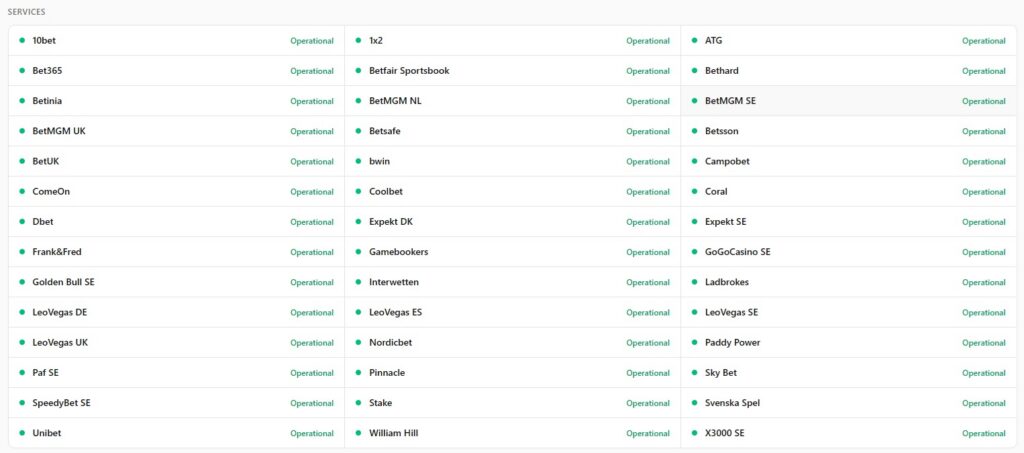The height and width of the screenshot is (453, 1024).
Task: Click Operational status in the Betsson row
Action: pyautogui.click(x=984, y=131)
